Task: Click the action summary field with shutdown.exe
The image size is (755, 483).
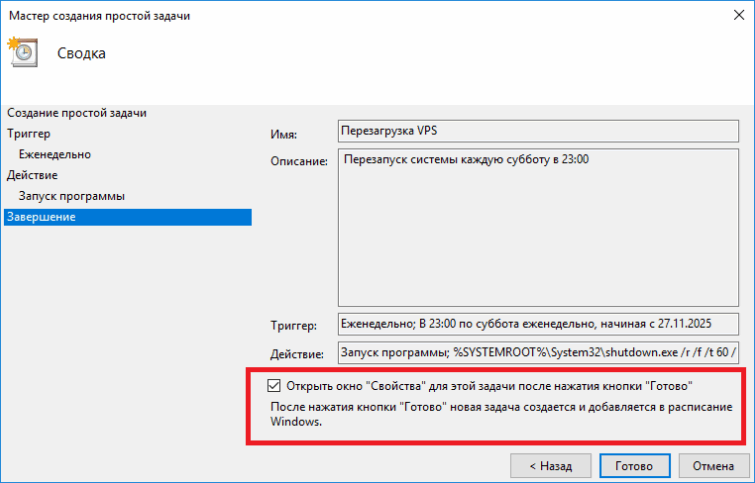Action: point(538,353)
